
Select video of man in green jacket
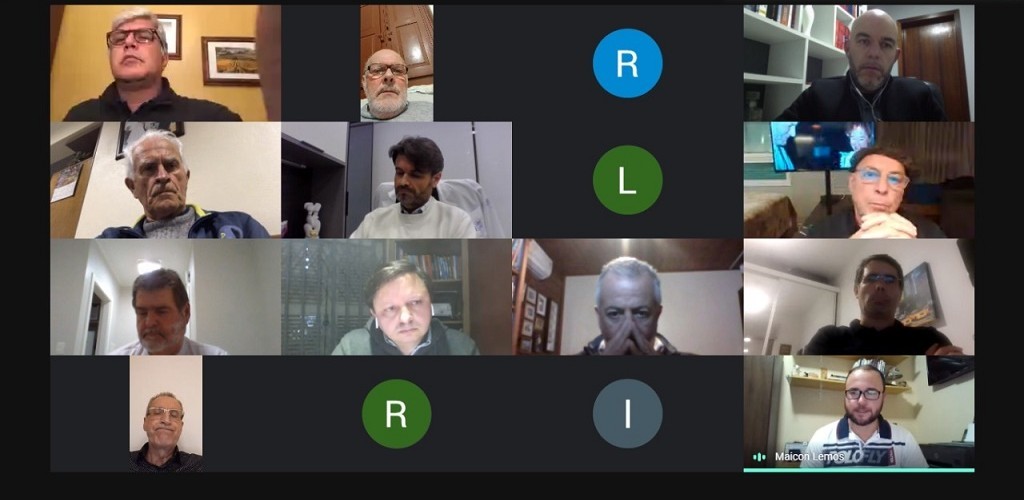[396, 297]
